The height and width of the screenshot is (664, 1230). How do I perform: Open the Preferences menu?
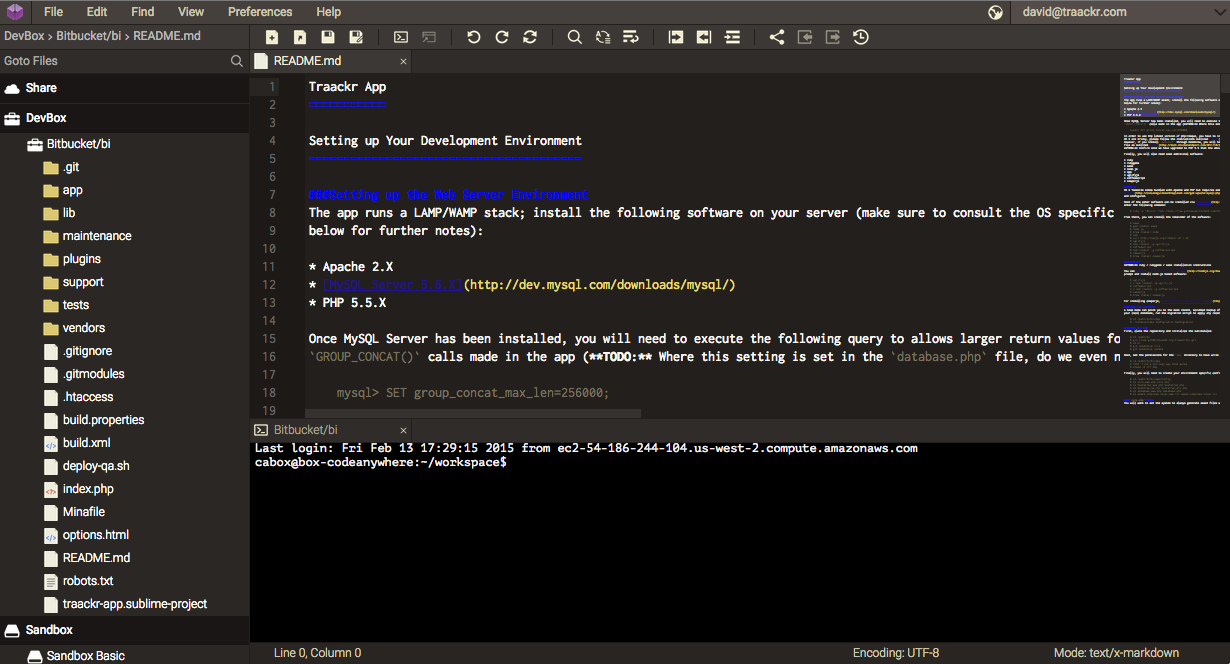click(260, 12)
